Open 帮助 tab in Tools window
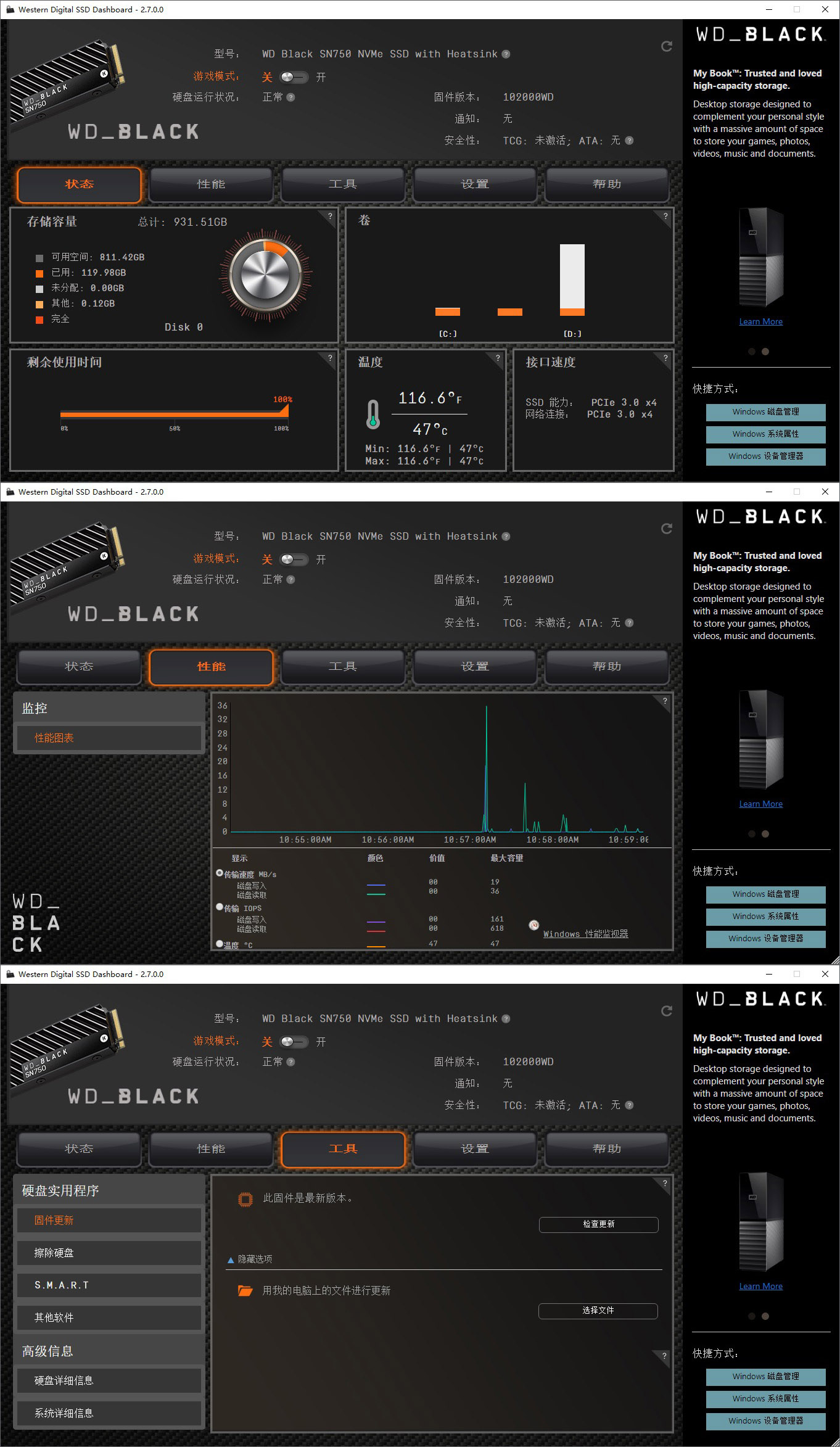This screenshot has width=840, height=1447. pyautogui.click(x=607, y=1149)
